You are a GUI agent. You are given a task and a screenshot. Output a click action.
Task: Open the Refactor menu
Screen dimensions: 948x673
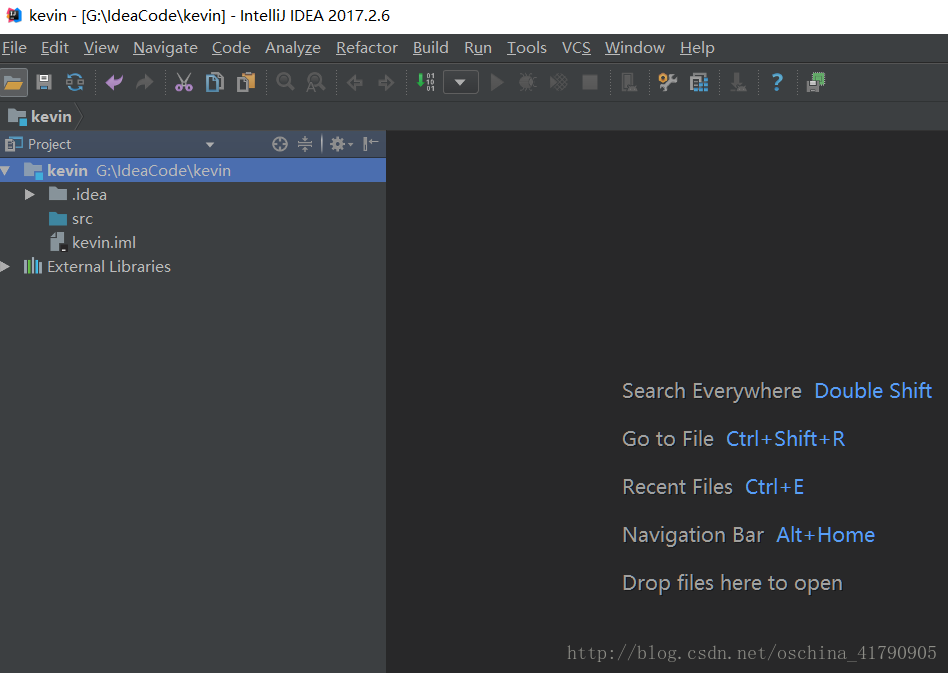click(366, 47)
